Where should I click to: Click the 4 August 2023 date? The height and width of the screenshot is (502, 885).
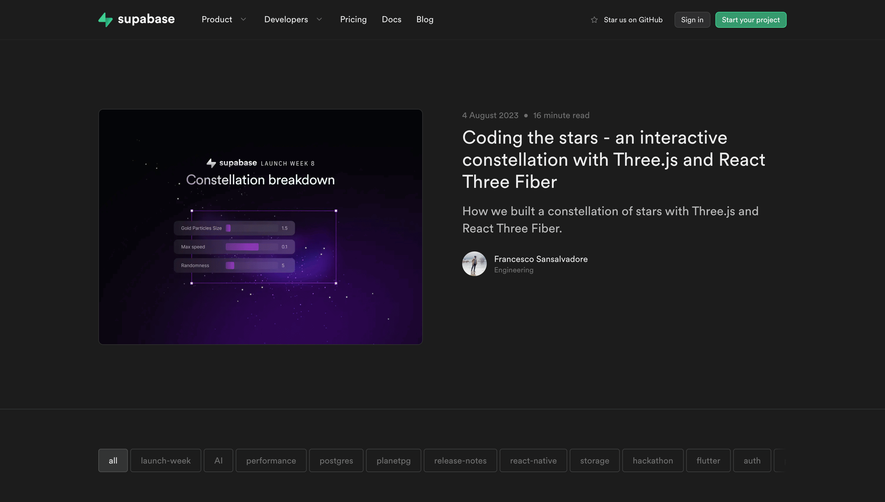[490, 115]
